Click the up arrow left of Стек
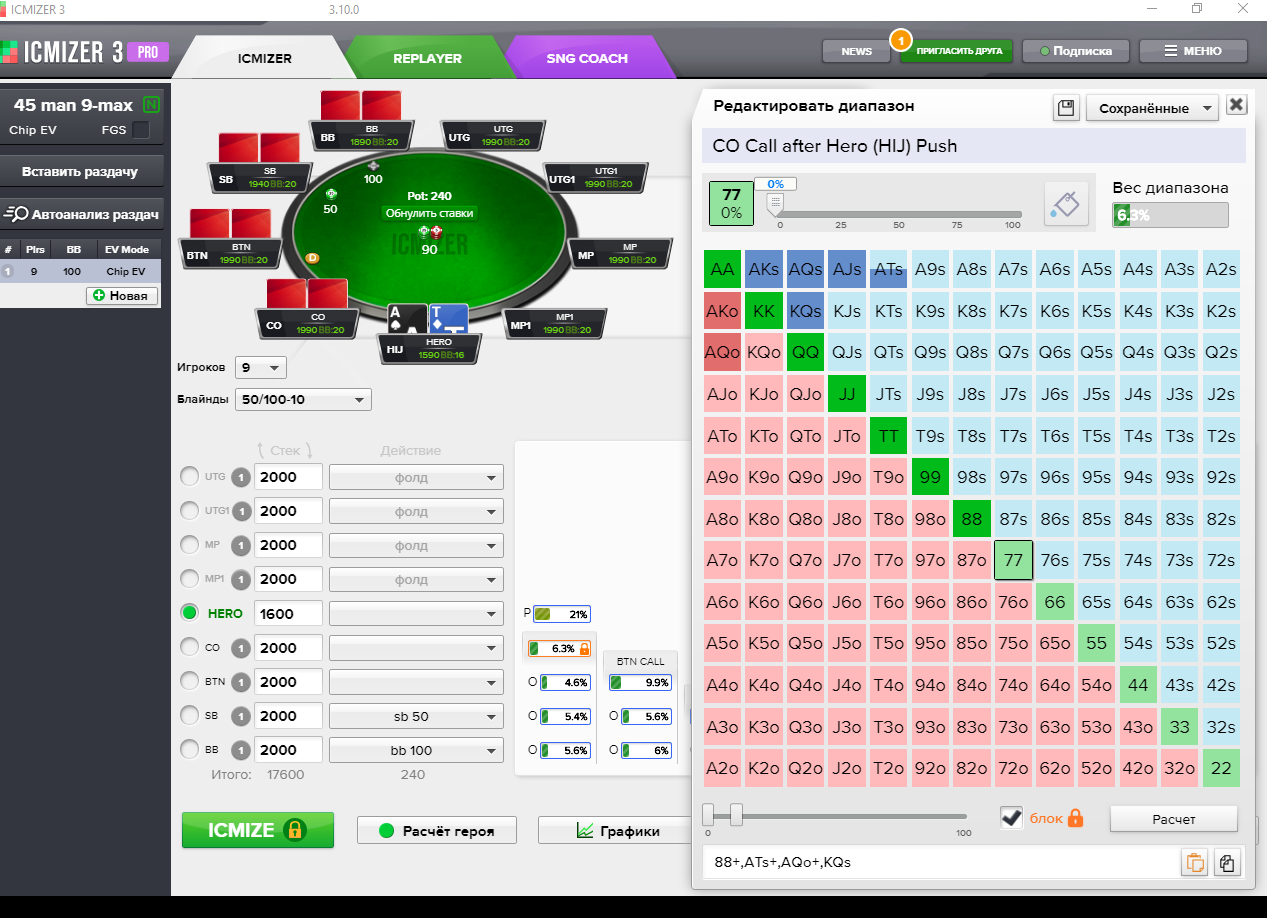Image resolution: width=1267 pixels, height=918 pixels. [261, 451]
